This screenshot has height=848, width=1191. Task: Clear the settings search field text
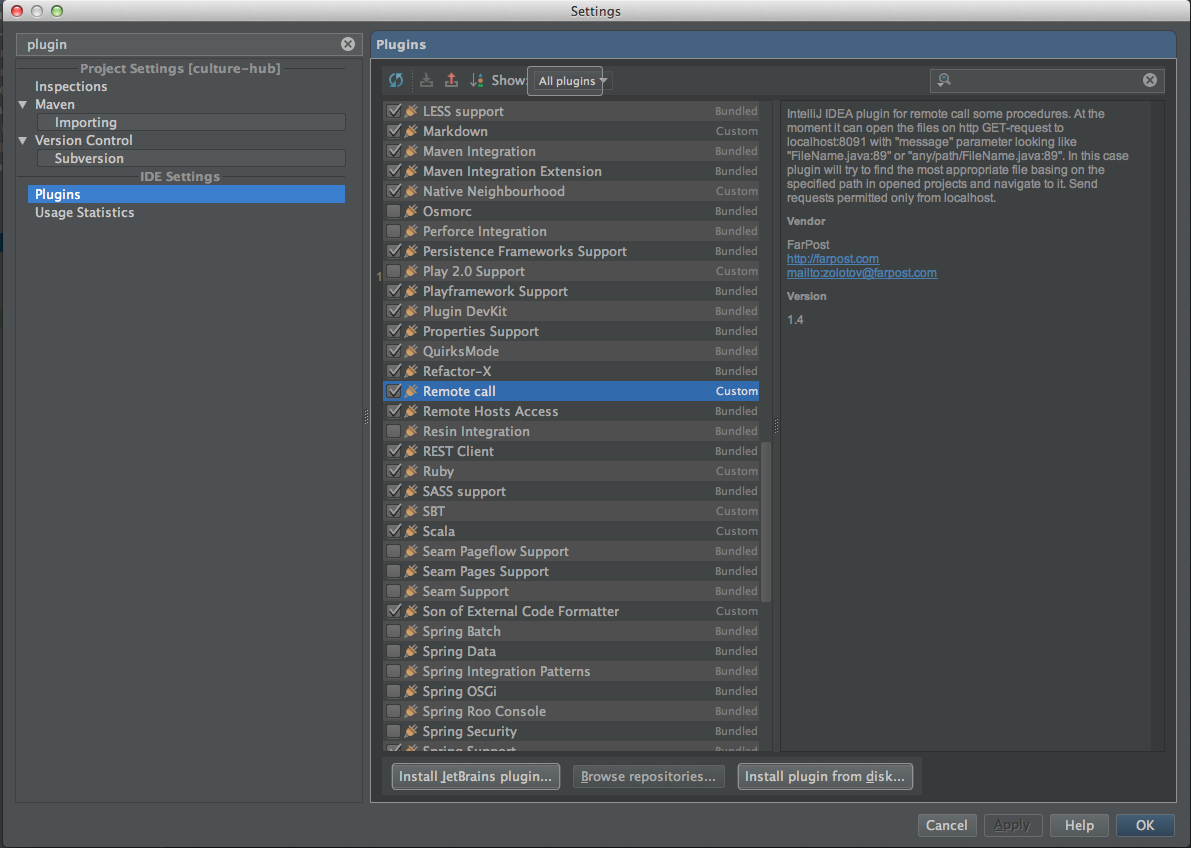tap(347, 44)
